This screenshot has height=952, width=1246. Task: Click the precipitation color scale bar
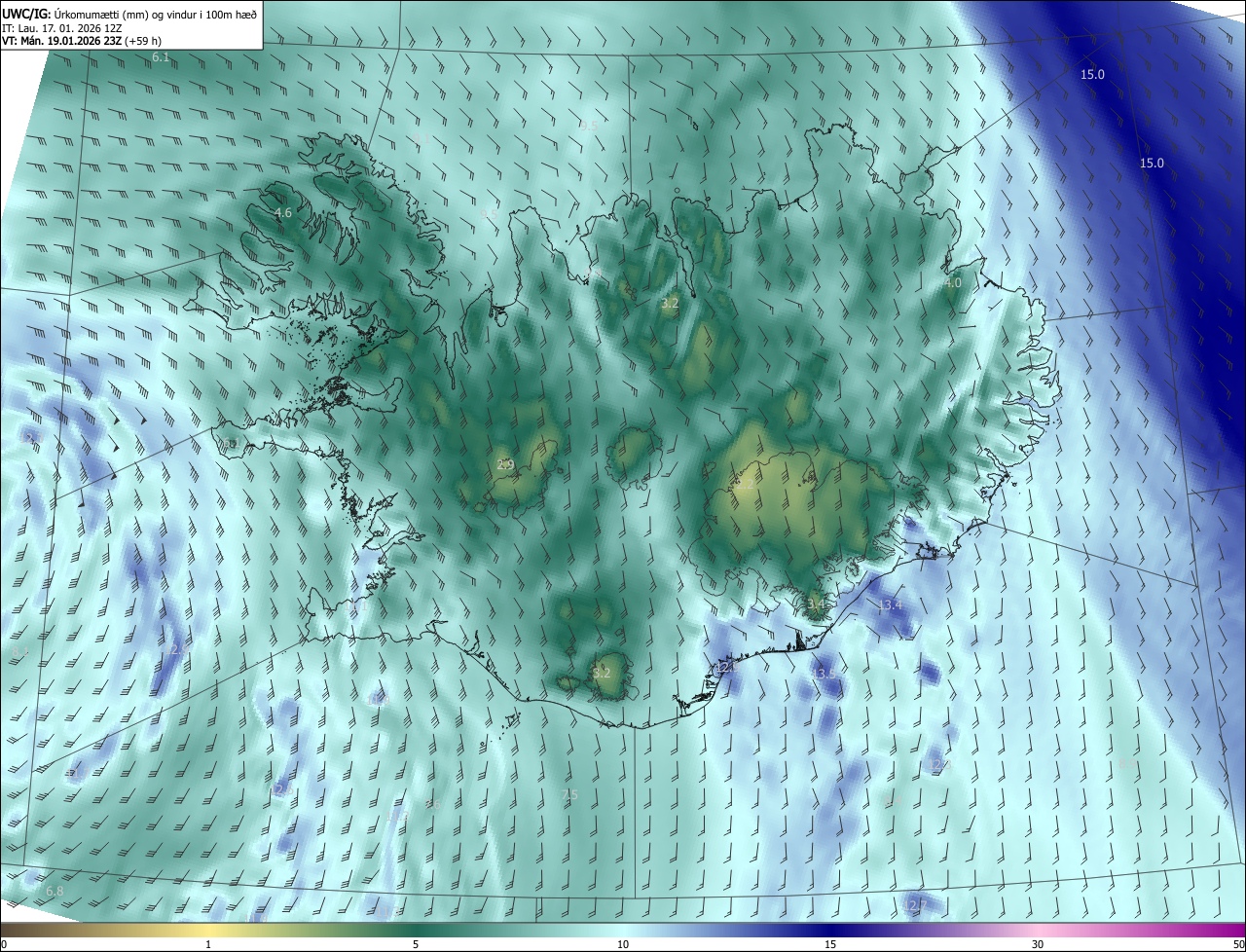click(x=623, y=931)
